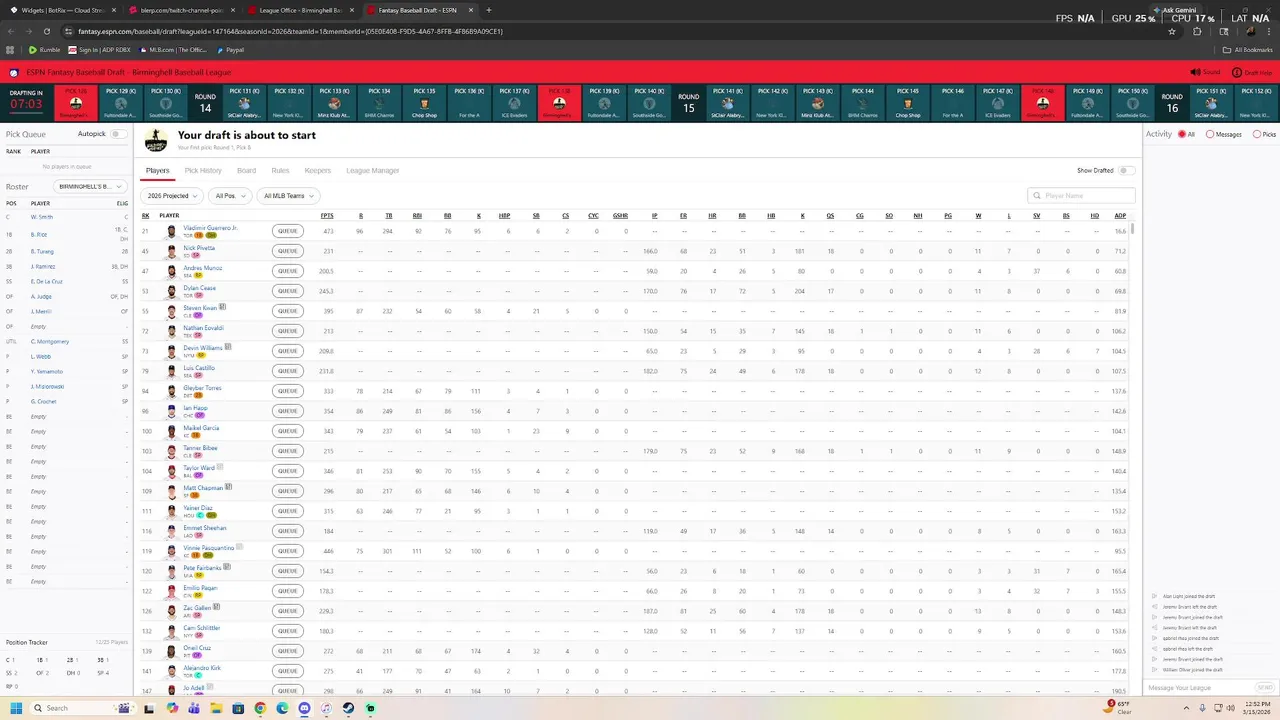The height and width of the screenshot is (720, 1280).
Task: Open the Paypal bookmark
Action: click(x=230, y=50)
